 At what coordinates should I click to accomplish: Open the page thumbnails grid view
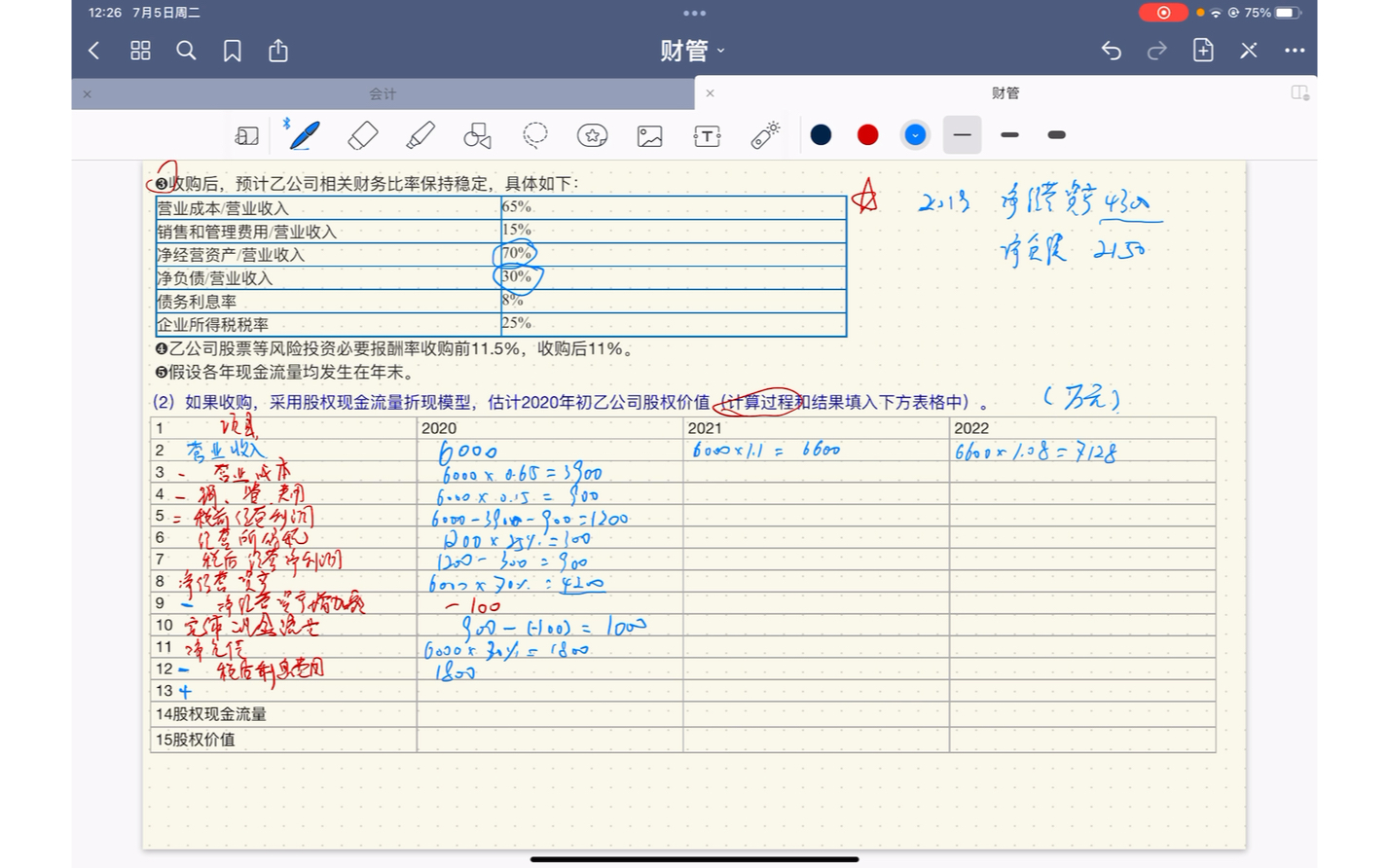pos(140,51)
